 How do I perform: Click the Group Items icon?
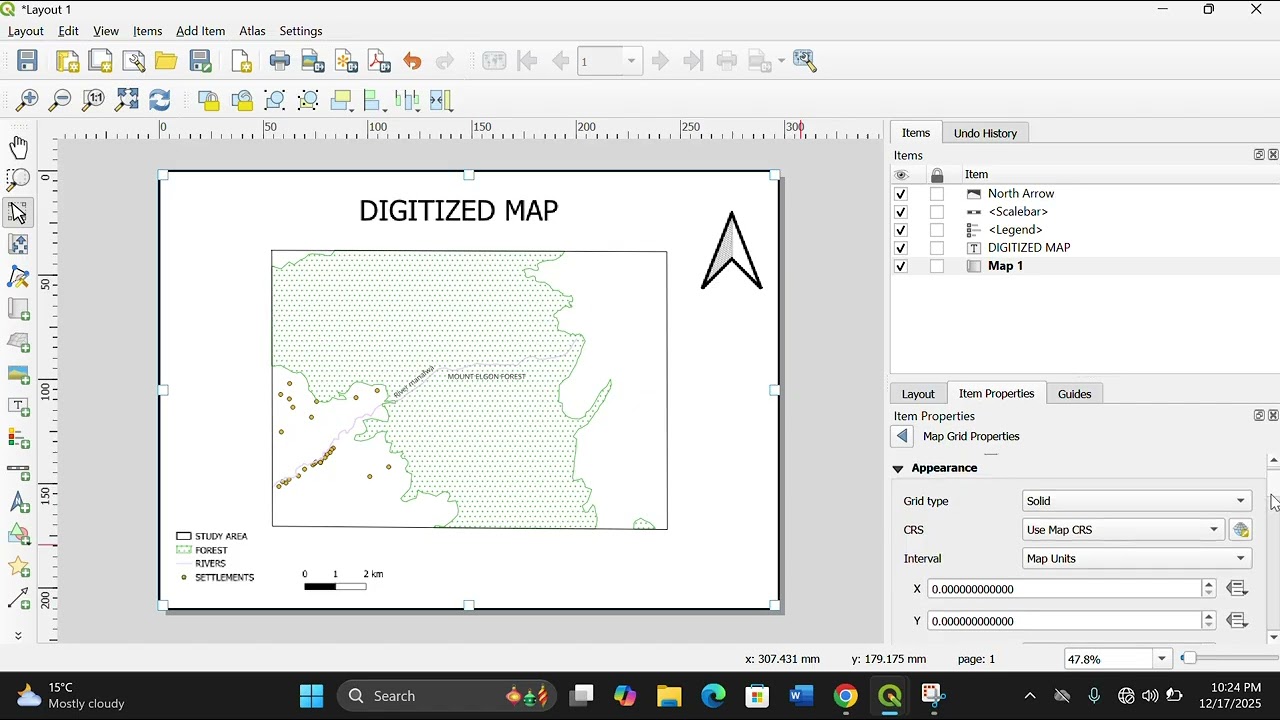point(275,100)
